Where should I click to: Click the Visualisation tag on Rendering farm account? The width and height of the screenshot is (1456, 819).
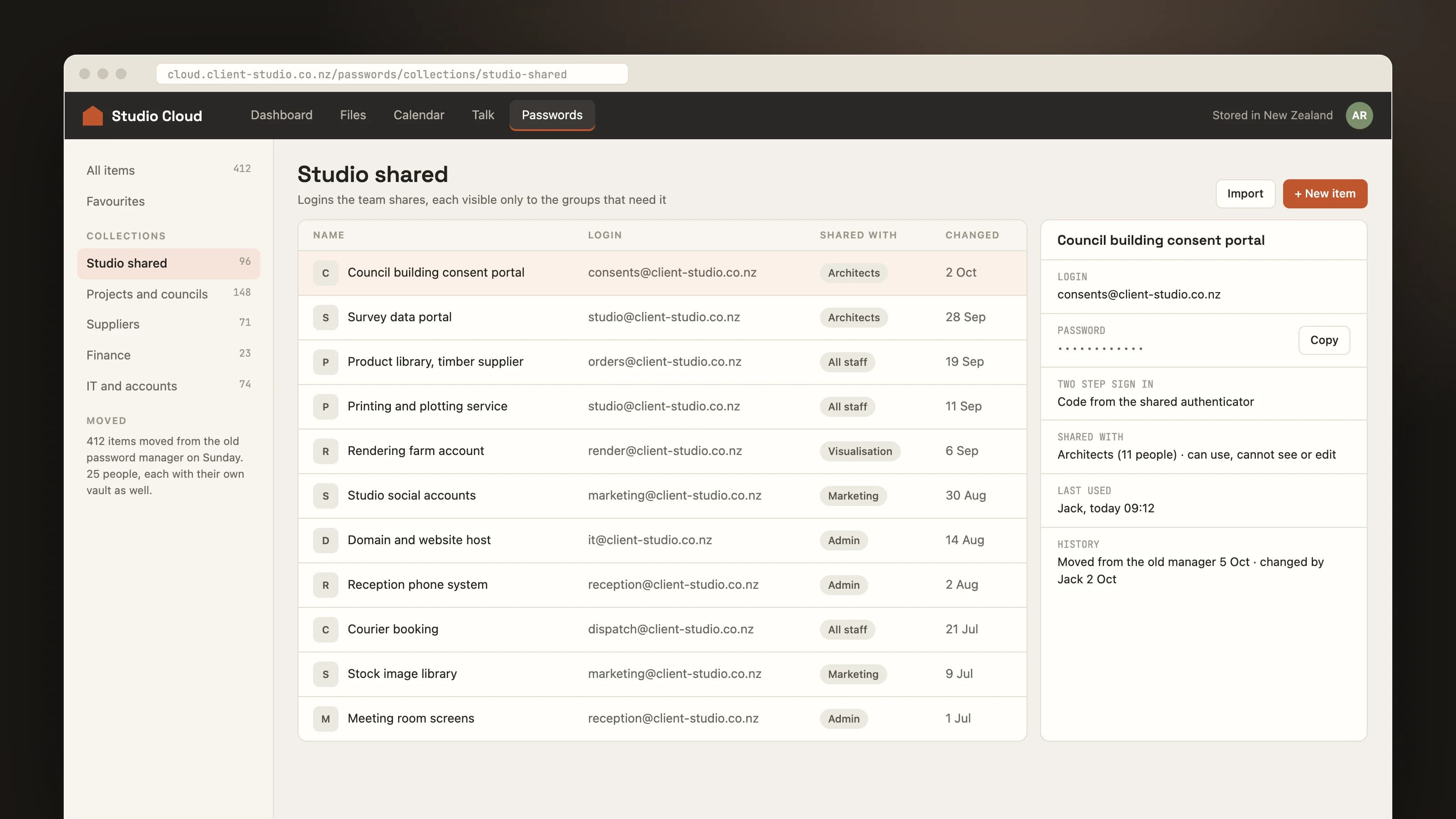(859, 451)
